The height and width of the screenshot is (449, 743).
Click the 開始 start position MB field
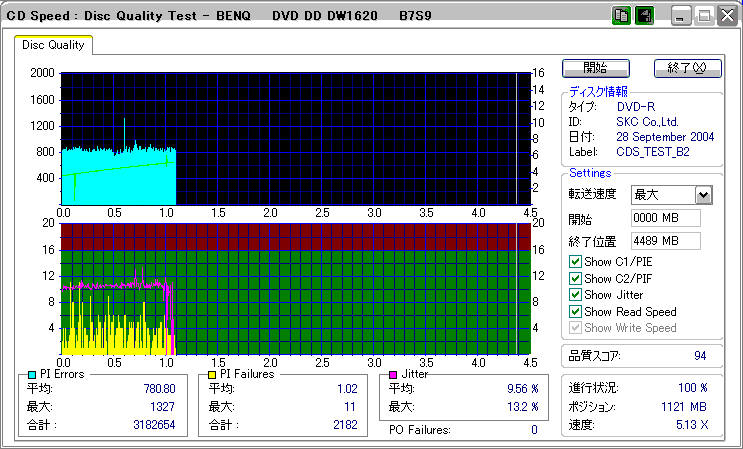tap(665, 218)
